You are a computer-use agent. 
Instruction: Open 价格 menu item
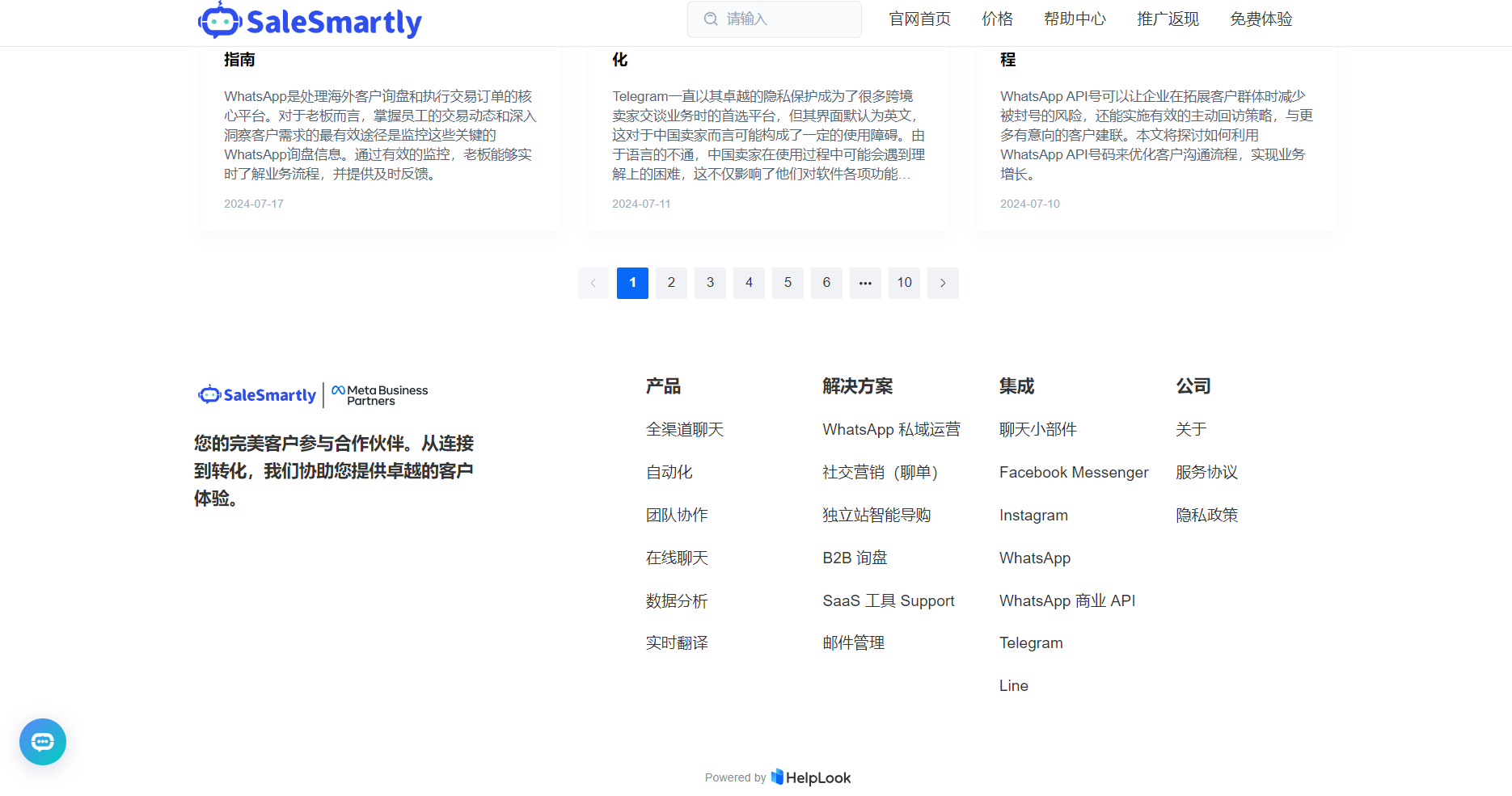coord(998,19)
